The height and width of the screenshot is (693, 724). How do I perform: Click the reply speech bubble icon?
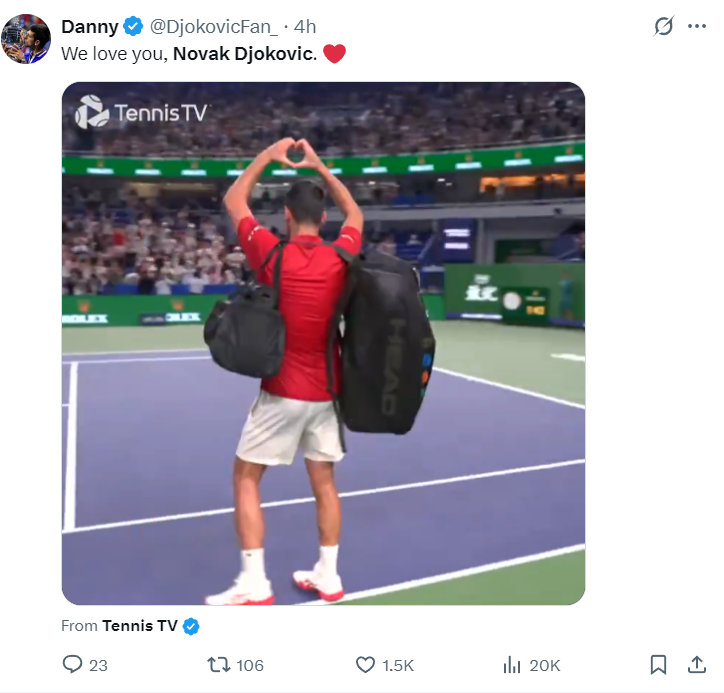pos(72,664)
